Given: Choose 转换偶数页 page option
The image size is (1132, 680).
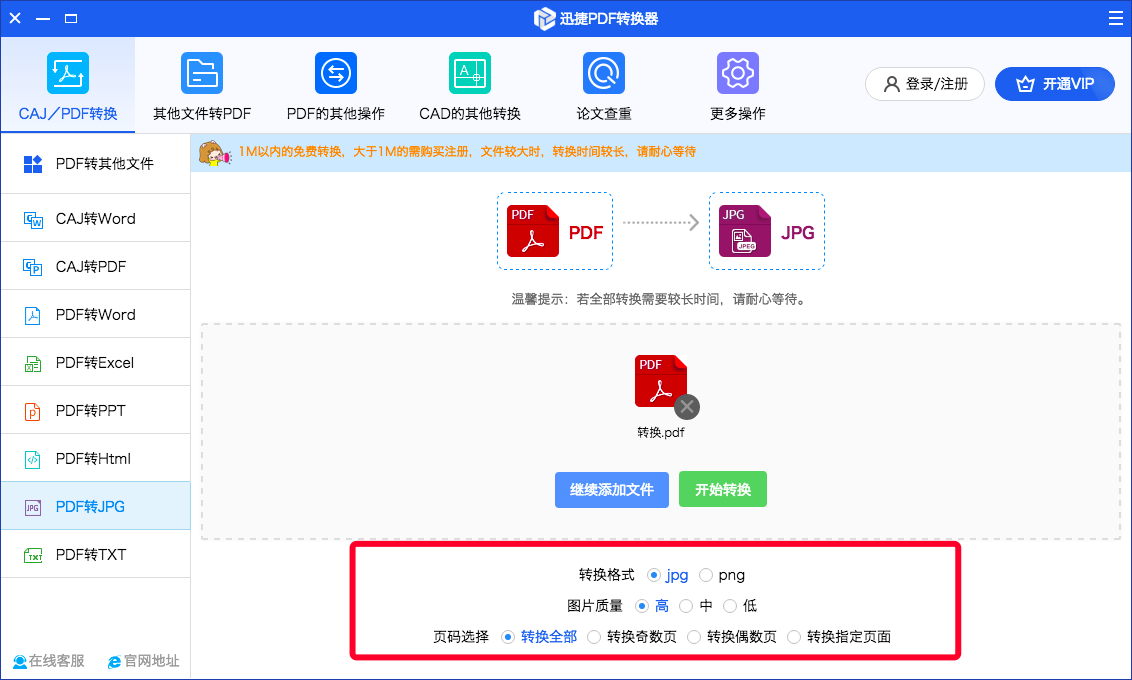Looking at the screenshot, I should [x=694, y=637].
